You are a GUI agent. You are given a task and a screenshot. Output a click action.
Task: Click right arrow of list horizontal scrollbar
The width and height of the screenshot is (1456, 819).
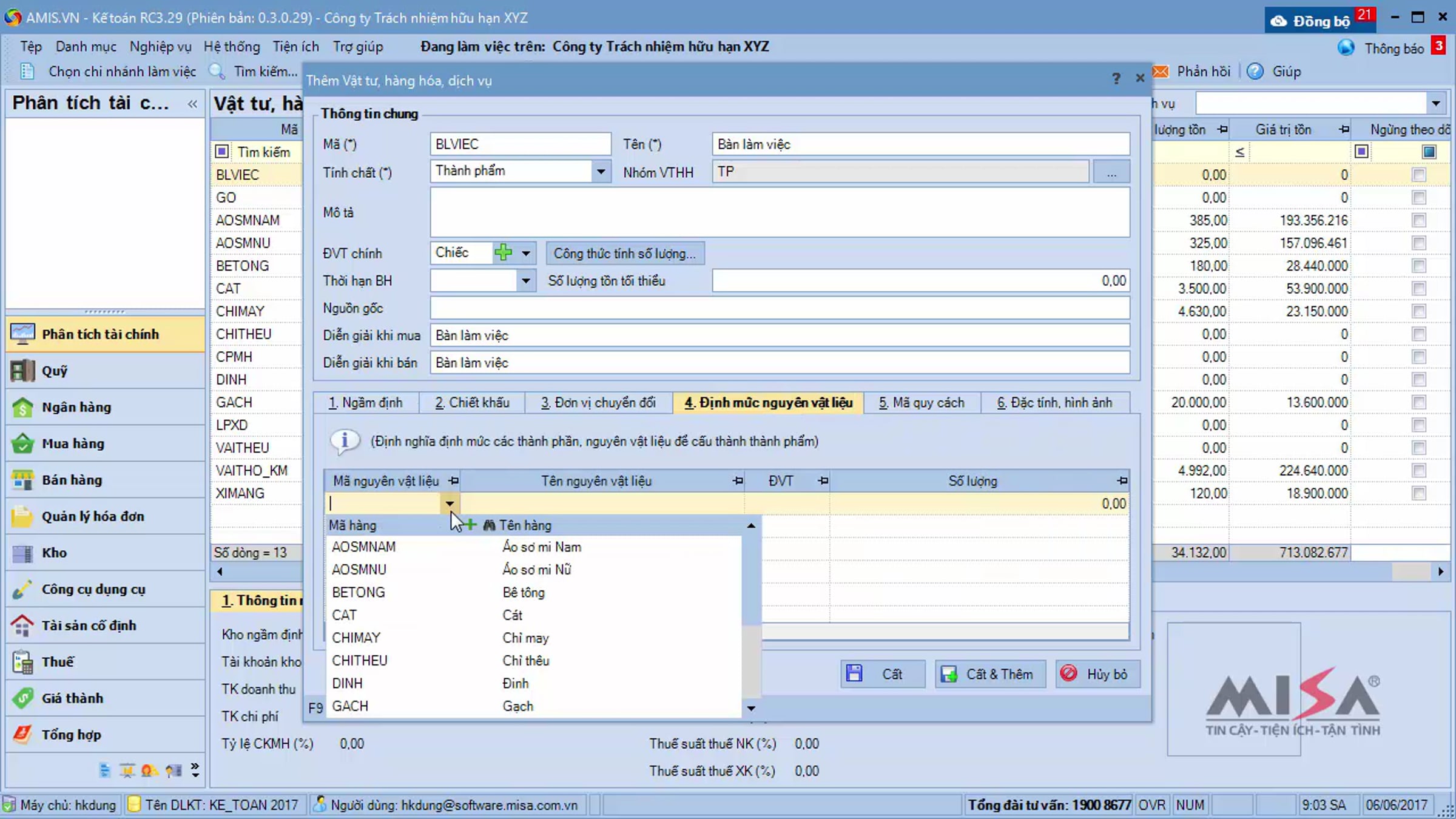pos(1441,571)
